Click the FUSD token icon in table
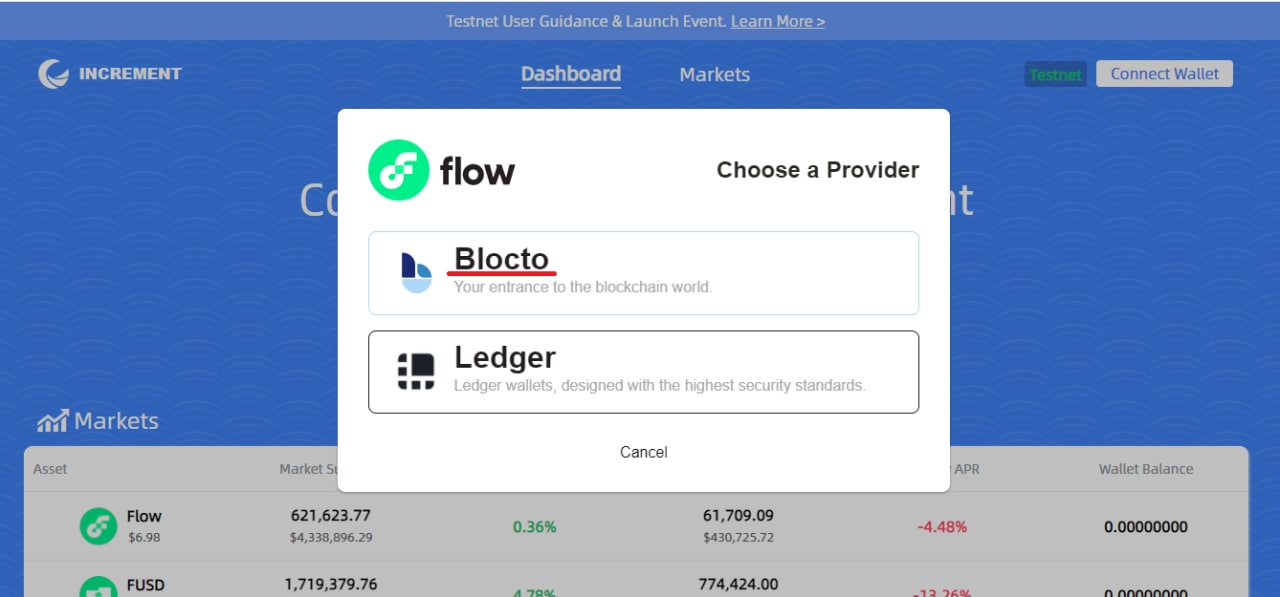1280x597 pixels. pyautogui.click(x=98, y=587)
